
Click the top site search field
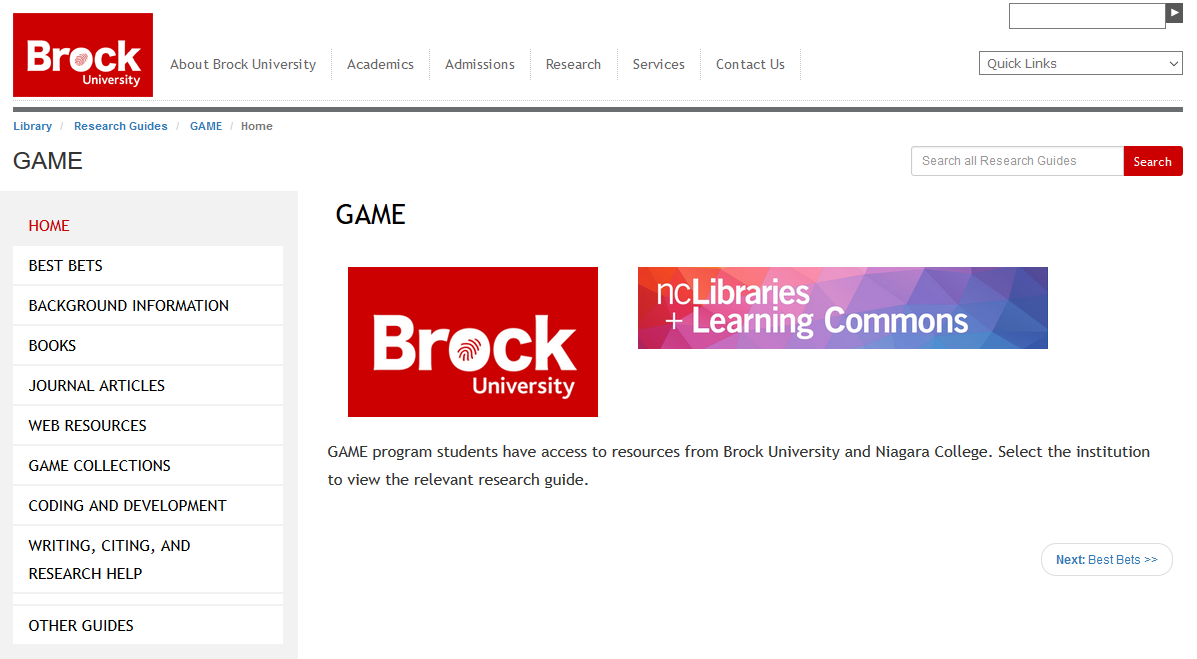coord(1086,16)
